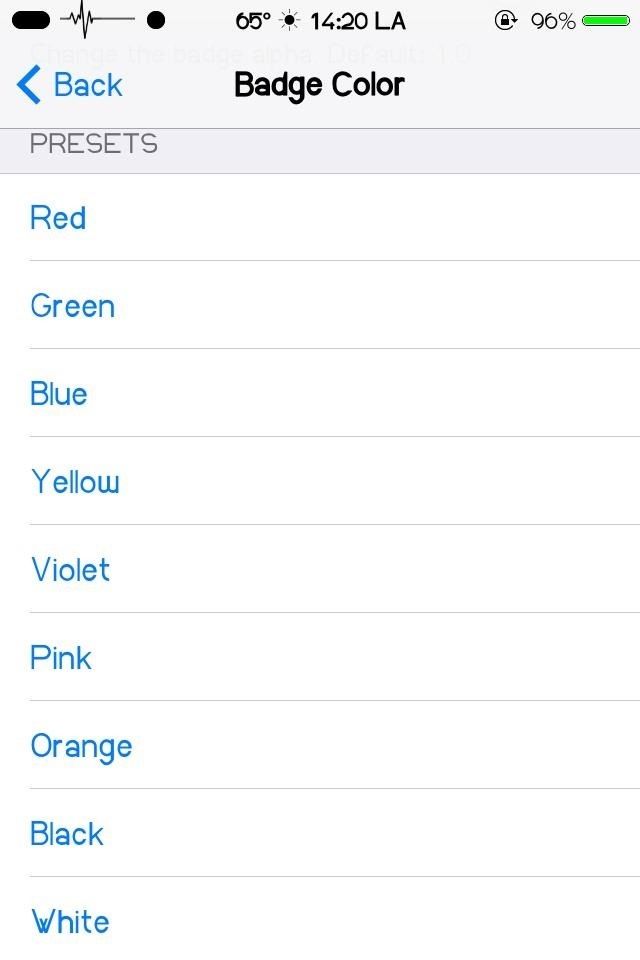
Task: Set badge color to Yellow
Action: (75, 481)
